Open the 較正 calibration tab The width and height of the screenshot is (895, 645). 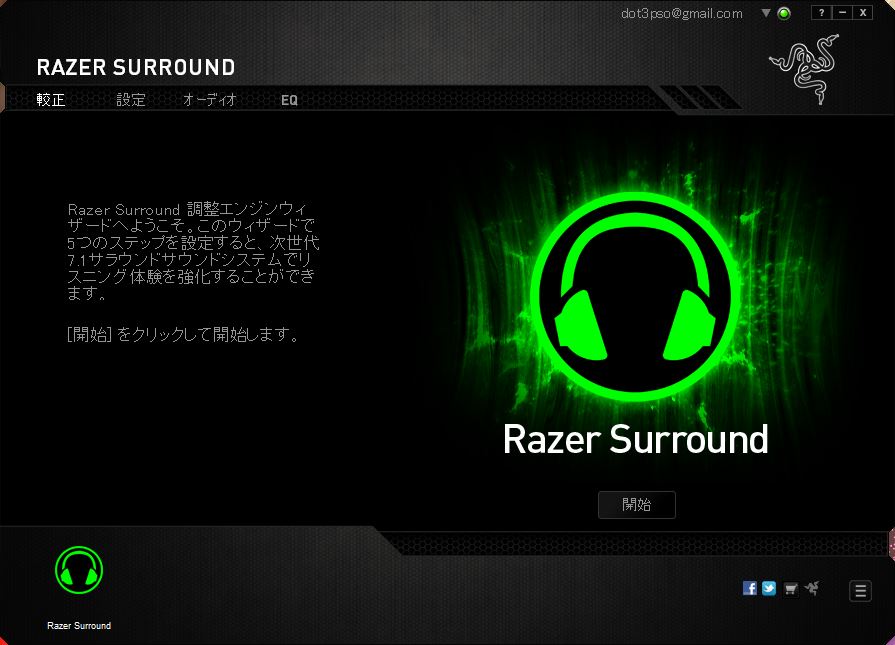tap(51, 100)
